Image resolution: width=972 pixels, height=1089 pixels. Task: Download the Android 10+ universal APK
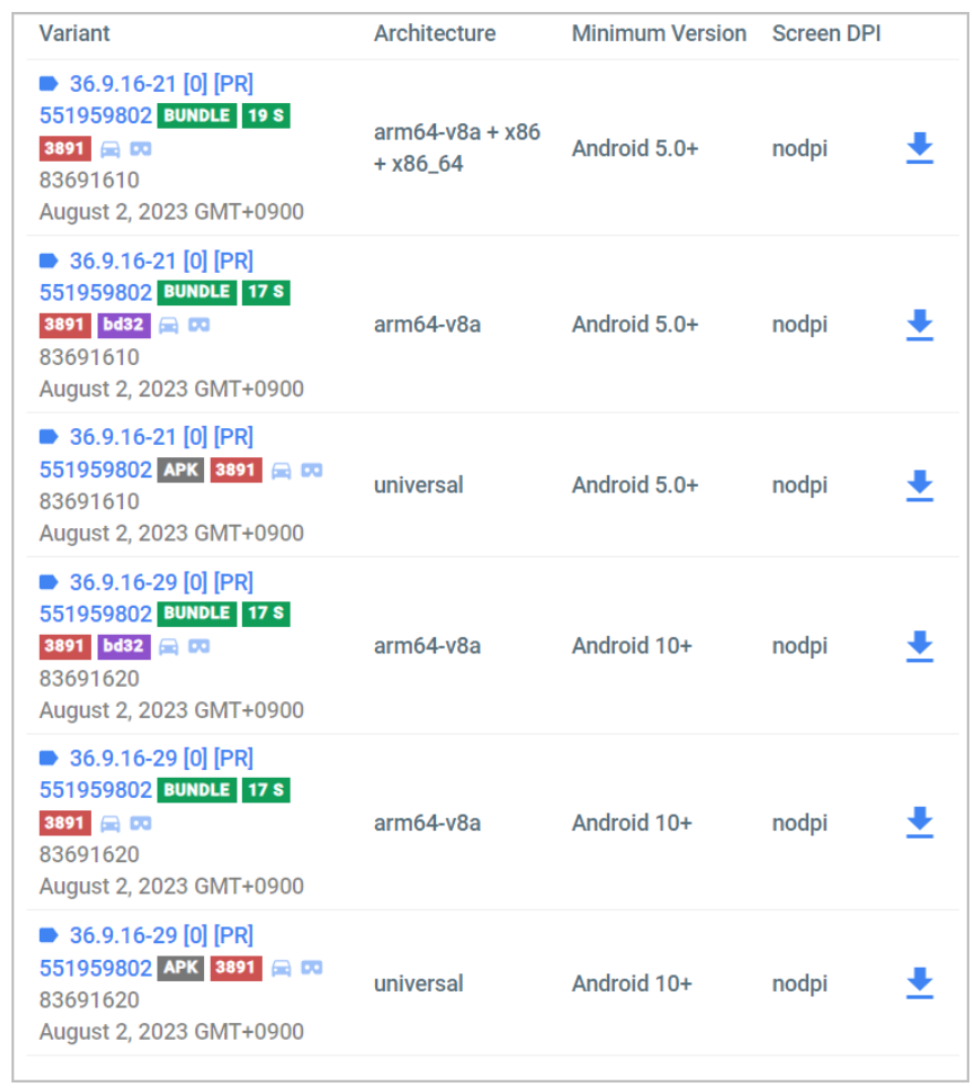919,983
